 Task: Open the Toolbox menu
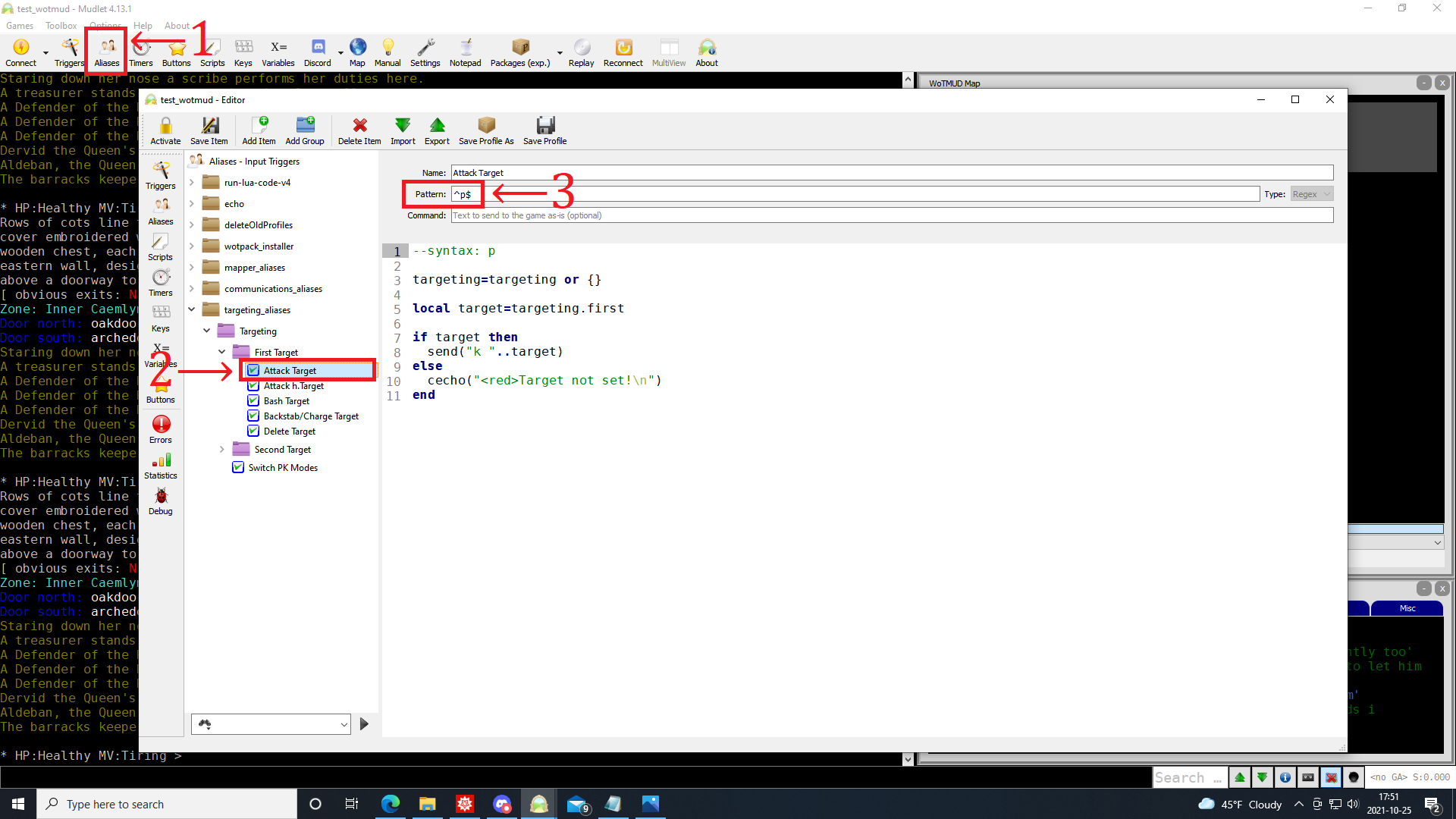[61, 25]
